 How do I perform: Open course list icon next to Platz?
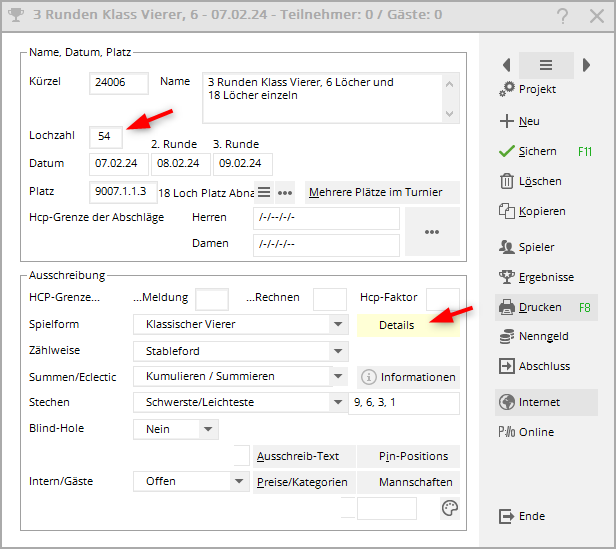point(264,192)
